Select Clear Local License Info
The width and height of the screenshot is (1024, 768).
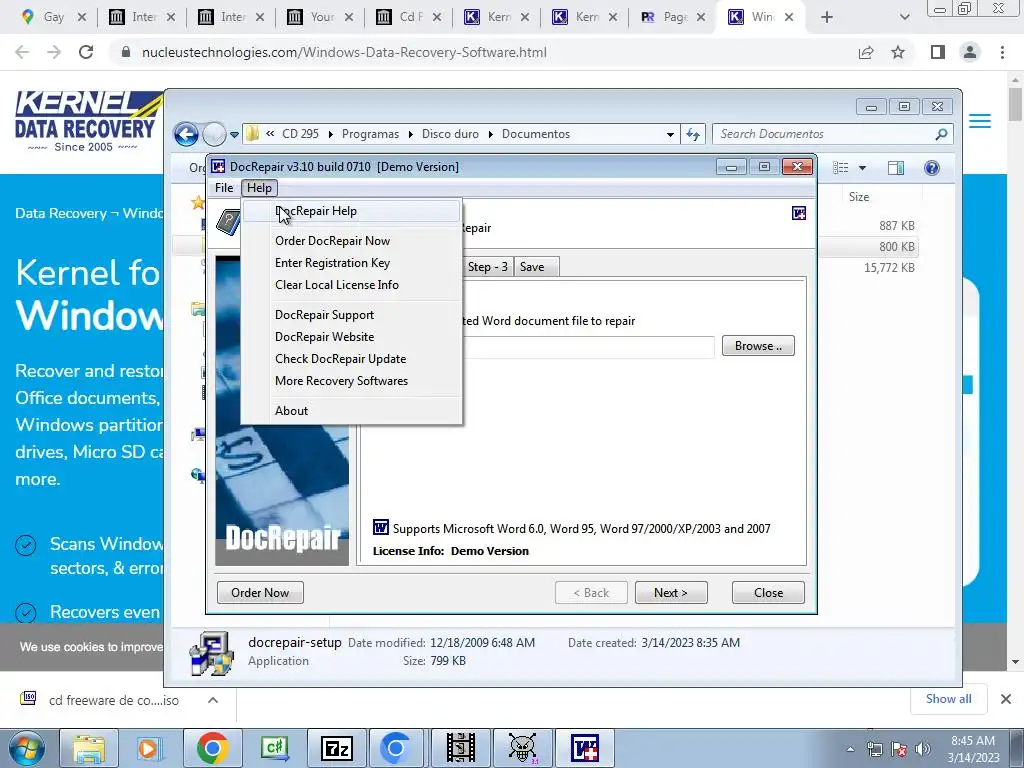352,285
